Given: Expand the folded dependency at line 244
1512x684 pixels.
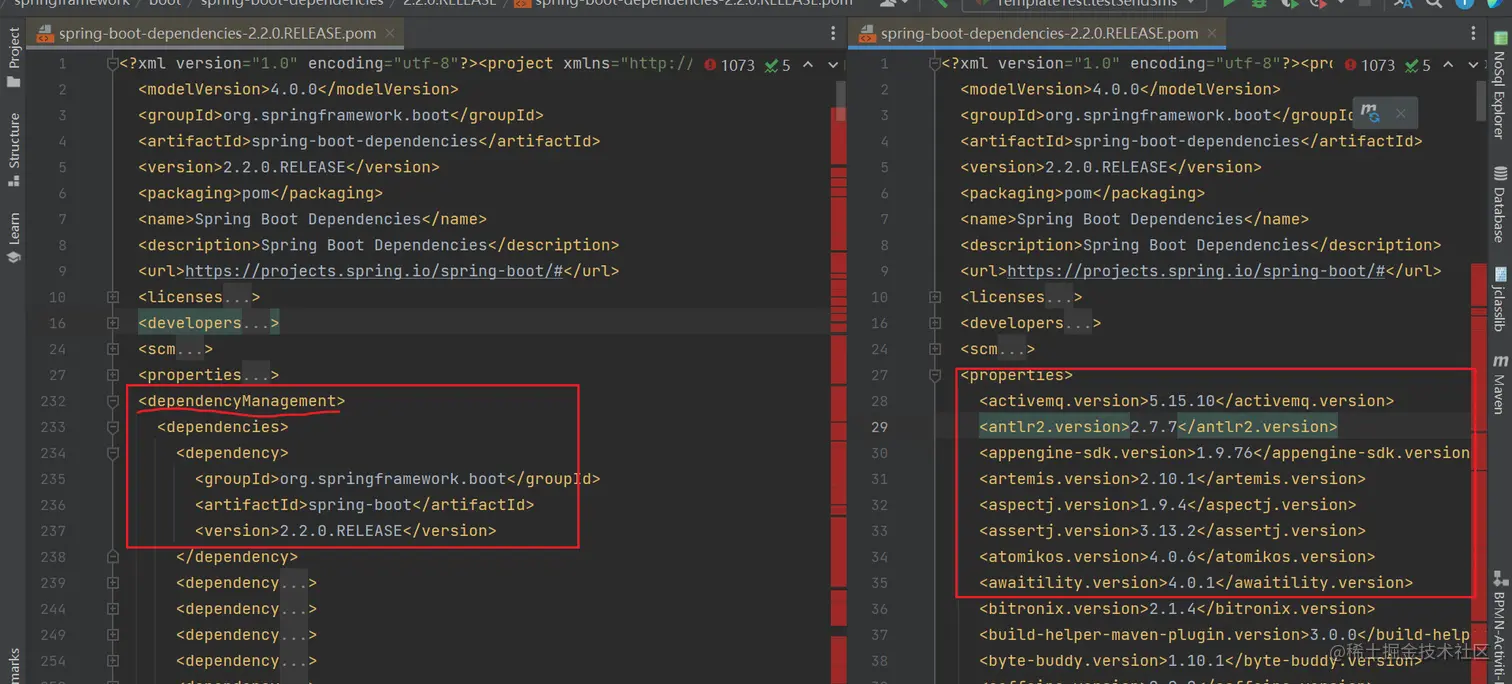Looking at the screenshot, I should (x=113, y=609).
